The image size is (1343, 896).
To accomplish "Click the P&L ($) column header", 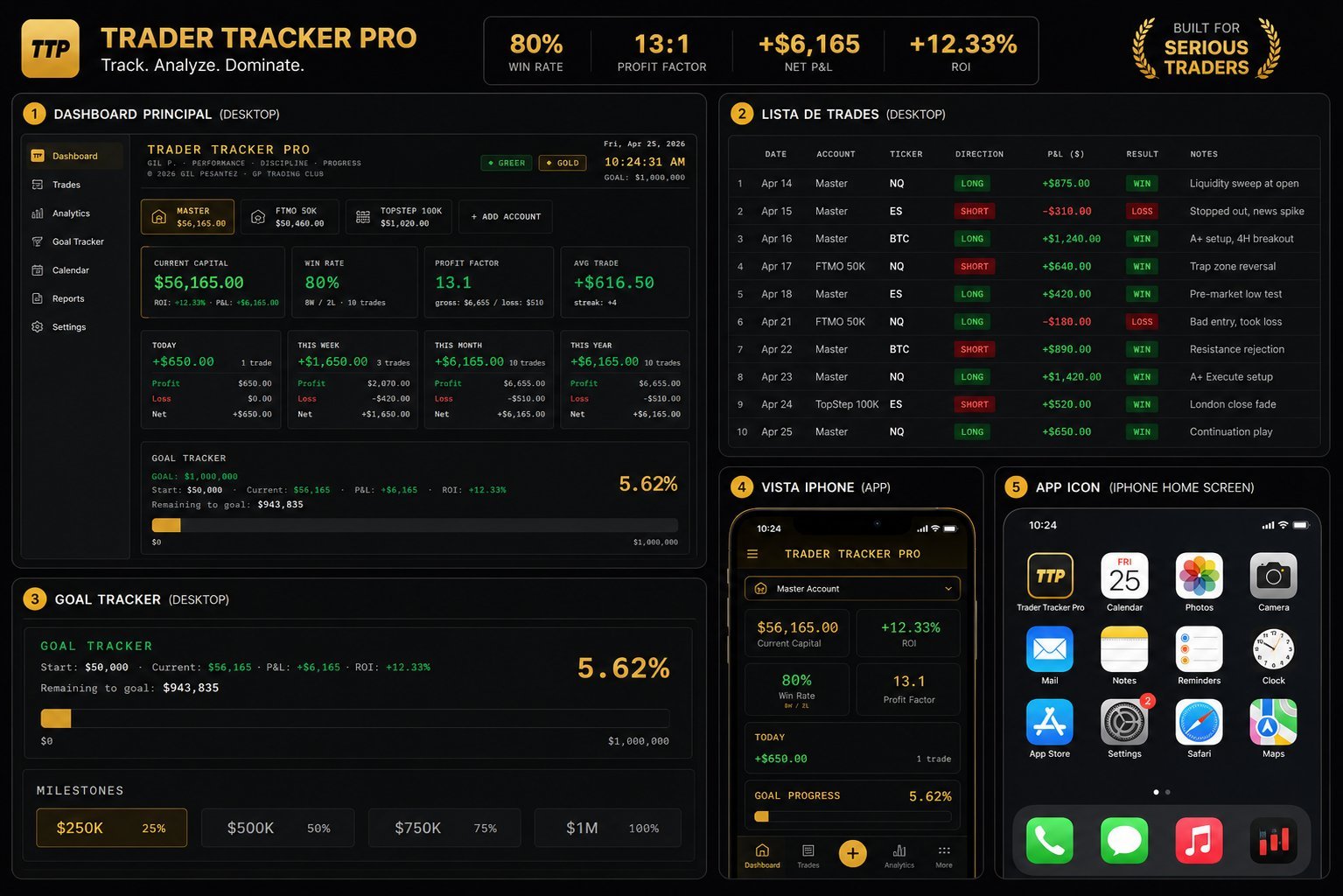I will (x=1066, y=154).
